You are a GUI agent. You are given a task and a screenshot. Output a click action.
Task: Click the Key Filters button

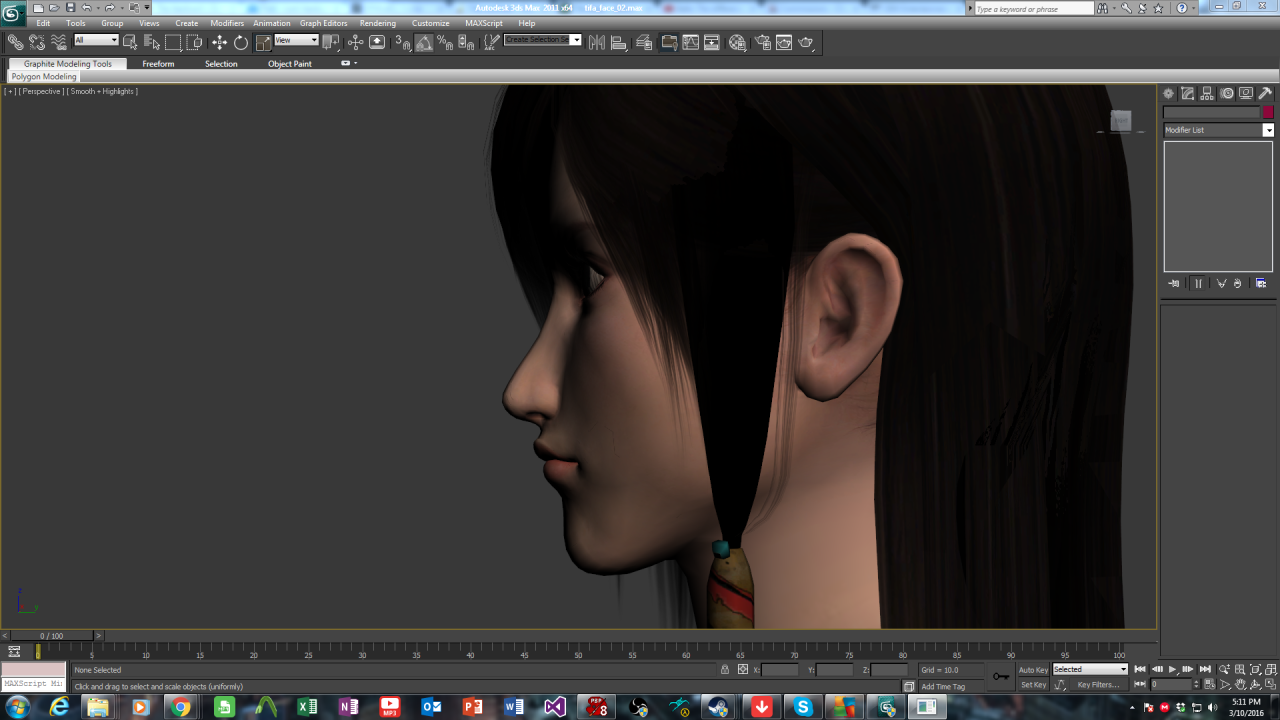click(1098, 685)
